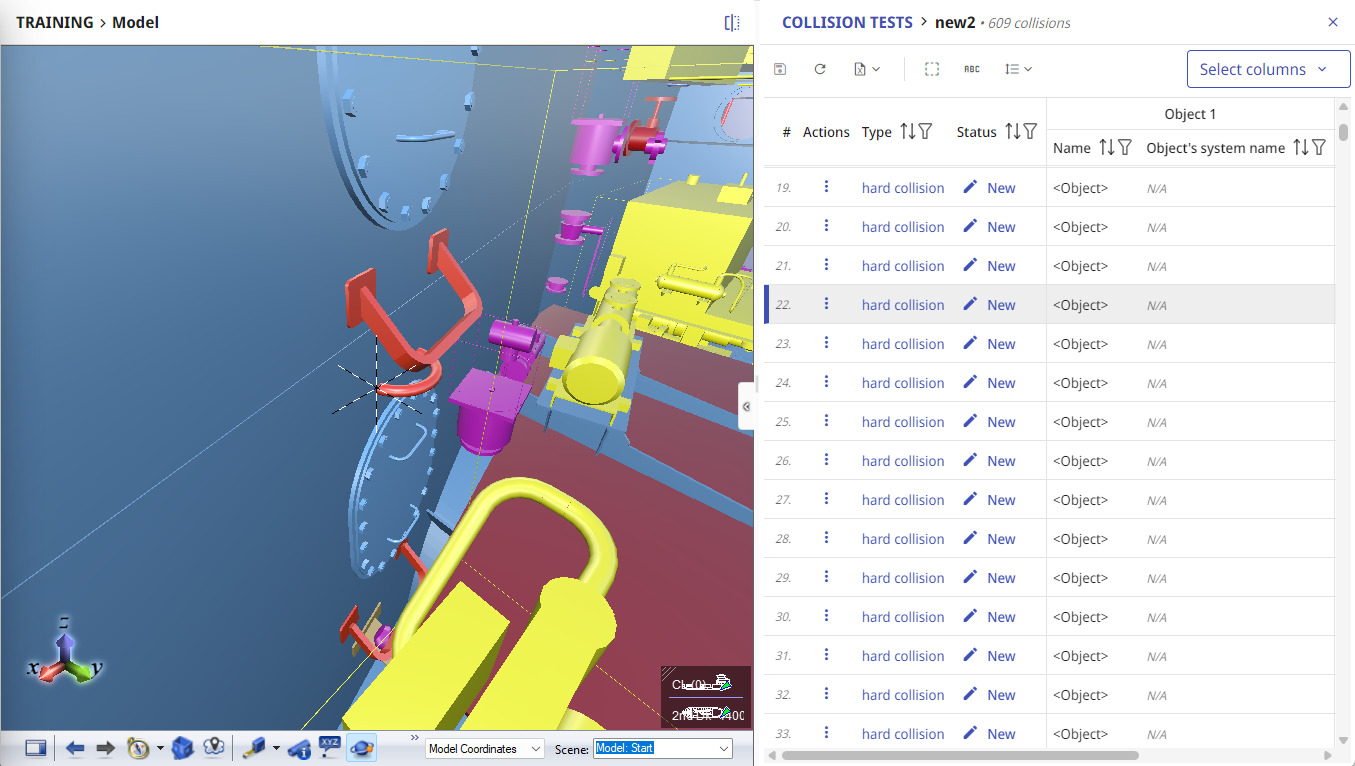Open the row height dropdown
Screen dimensions: 1355x766
pos(1018,69)
